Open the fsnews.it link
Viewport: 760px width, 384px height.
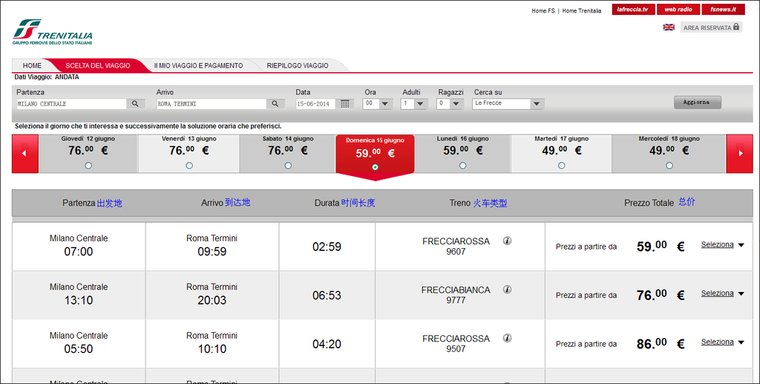point(723,9)
